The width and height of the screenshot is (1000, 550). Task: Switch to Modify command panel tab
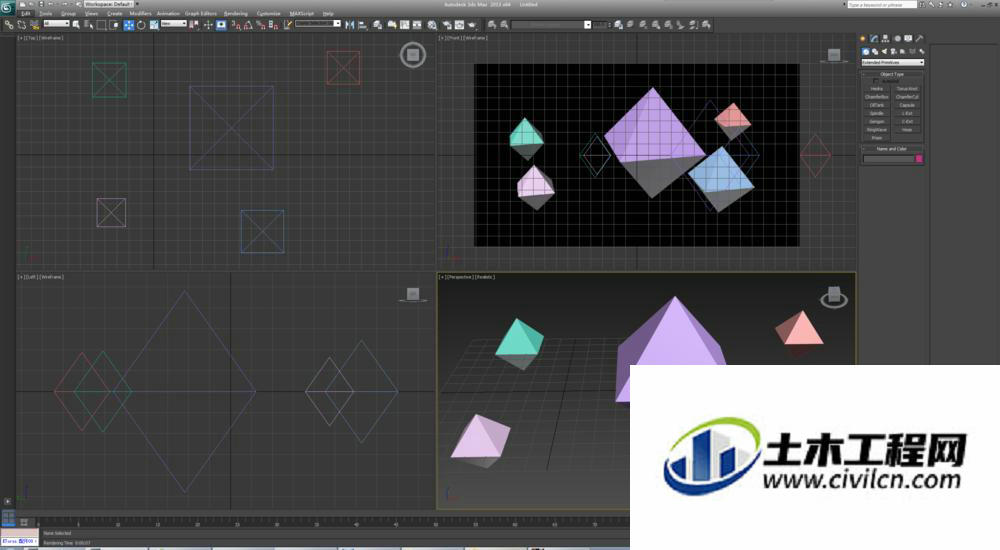tap(874, 38)
